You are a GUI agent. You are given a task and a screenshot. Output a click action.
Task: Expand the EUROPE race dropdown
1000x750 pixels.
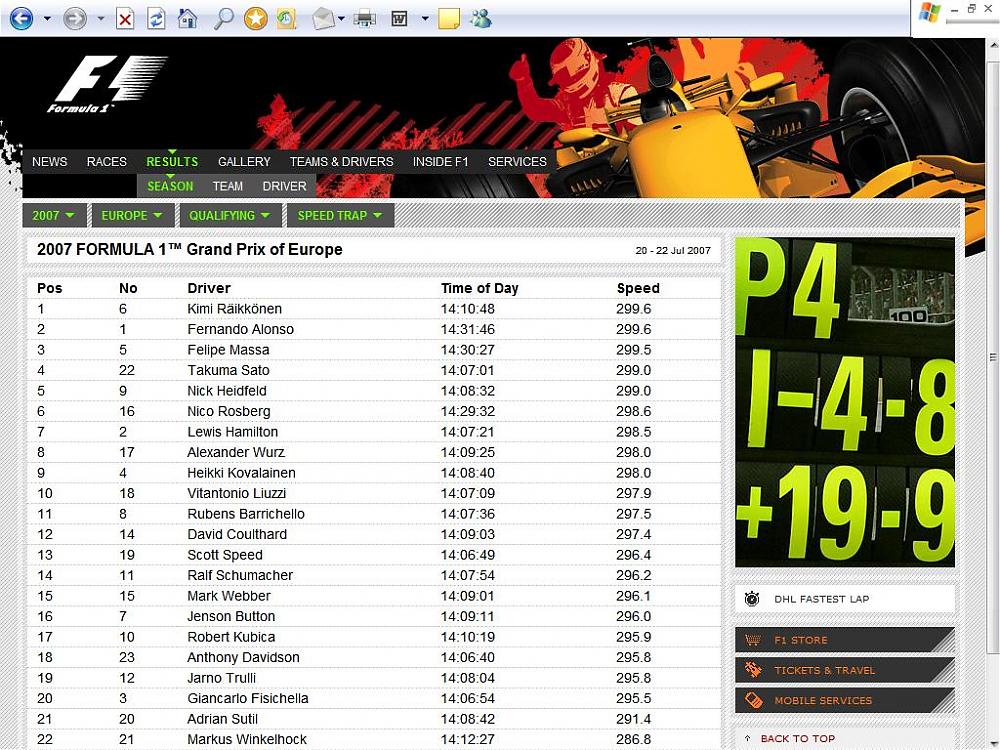(x=133, y=216)
